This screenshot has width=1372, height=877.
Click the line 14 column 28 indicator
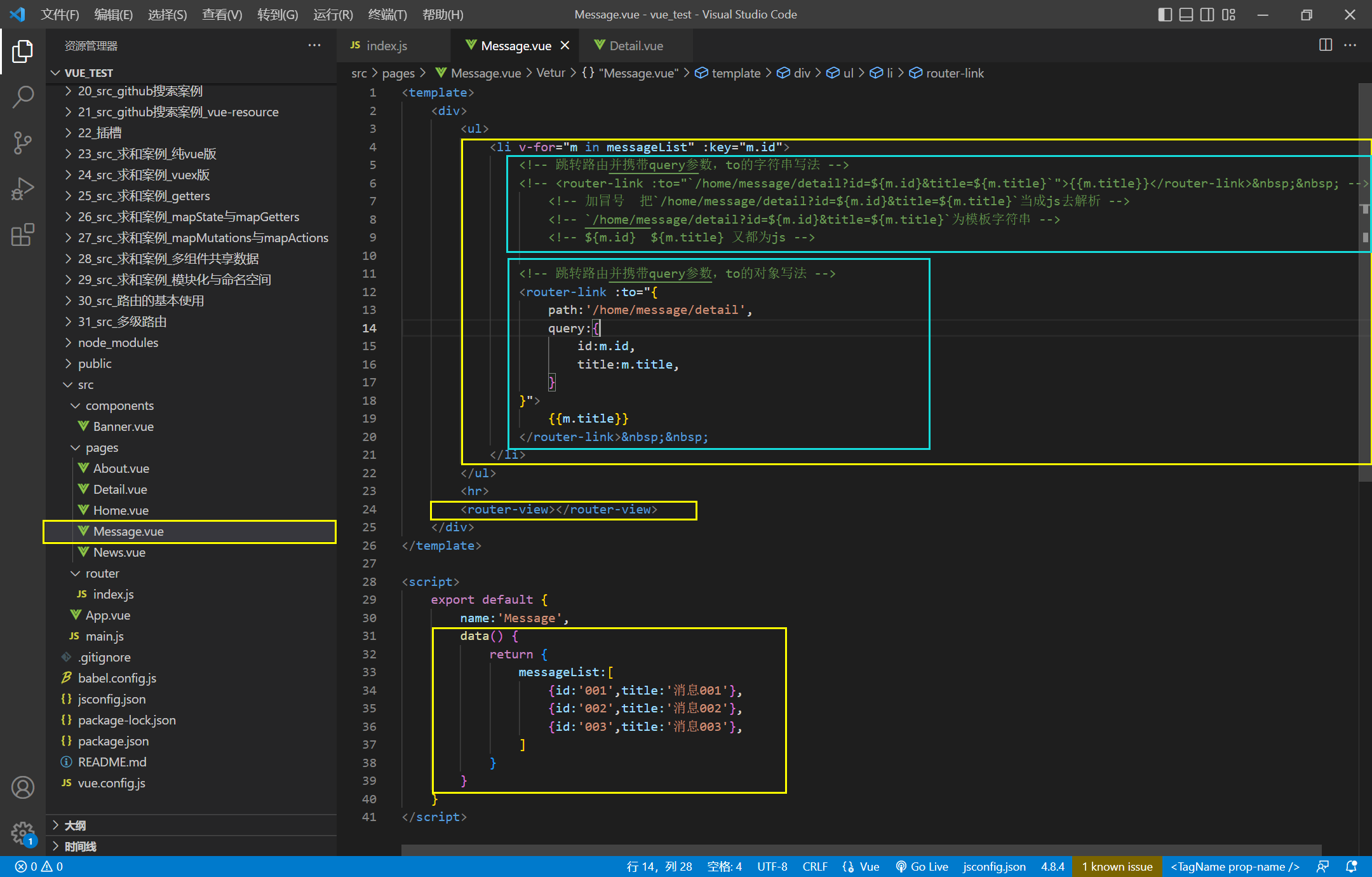pyautogui.click(x=659, y=866)
